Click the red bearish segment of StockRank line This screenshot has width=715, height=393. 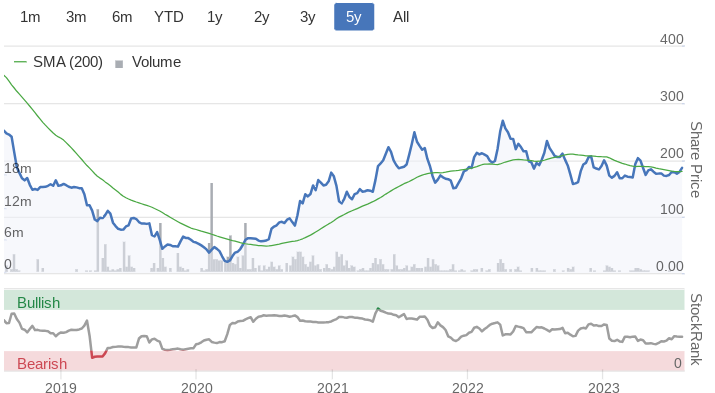tap(99, 355)
